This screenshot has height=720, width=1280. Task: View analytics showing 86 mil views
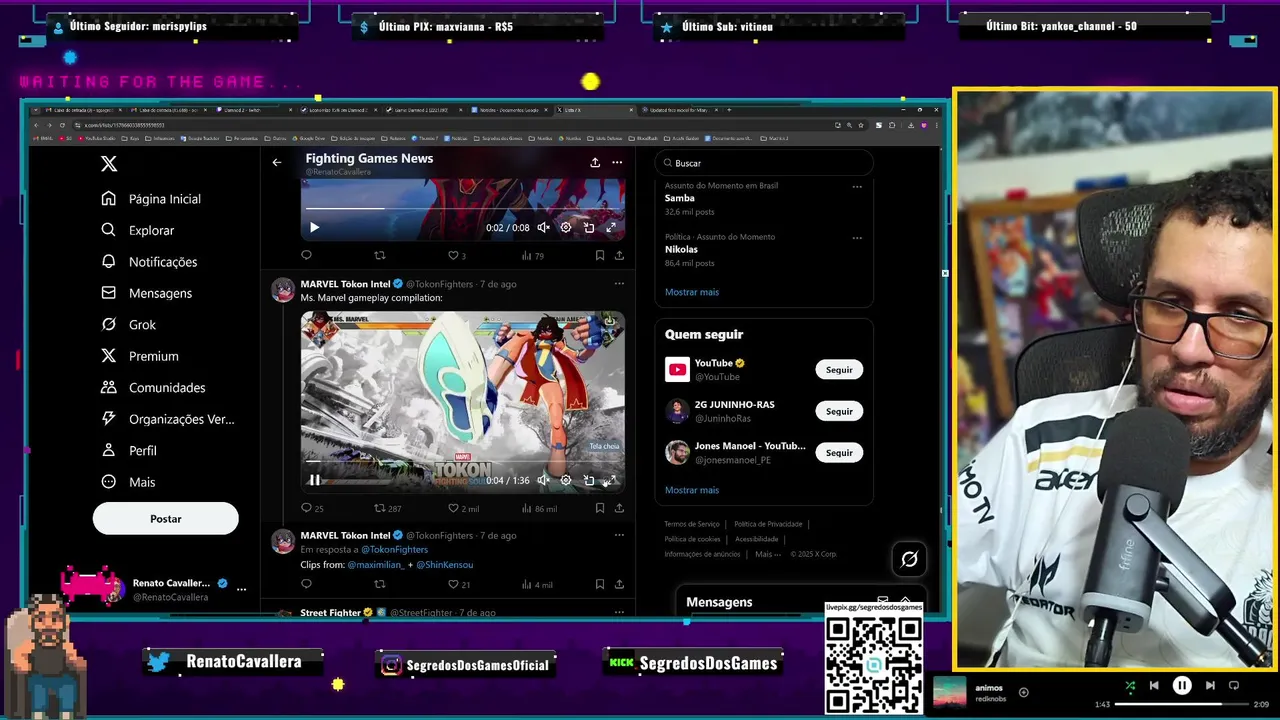click(x=539, y=508)
